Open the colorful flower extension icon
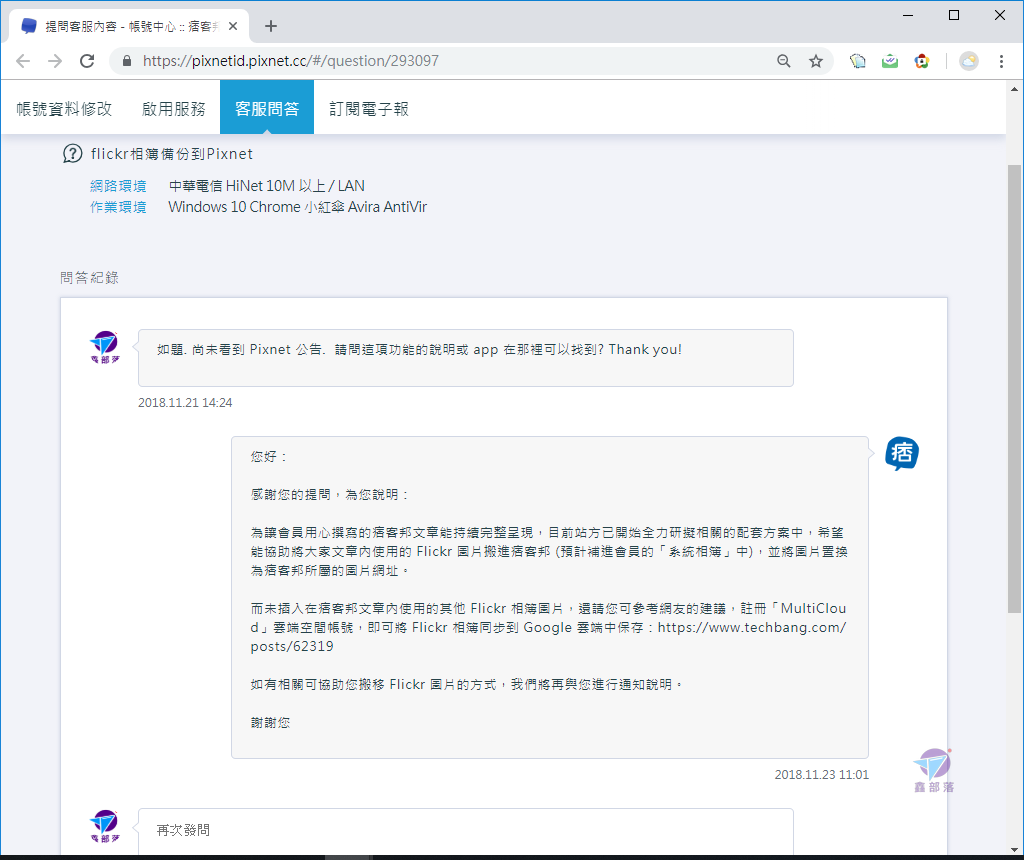1024x860 pixels. coord(921,61)
